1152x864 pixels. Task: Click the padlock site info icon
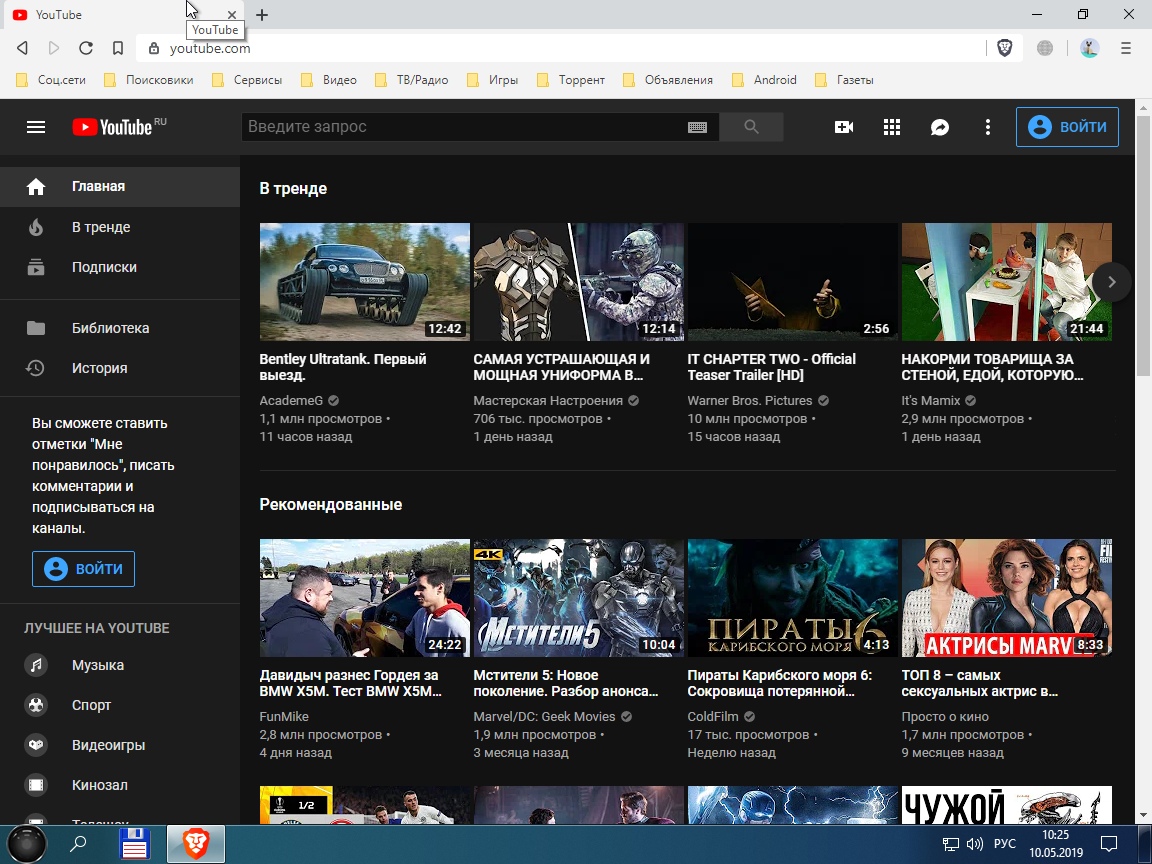coord(154,48)
